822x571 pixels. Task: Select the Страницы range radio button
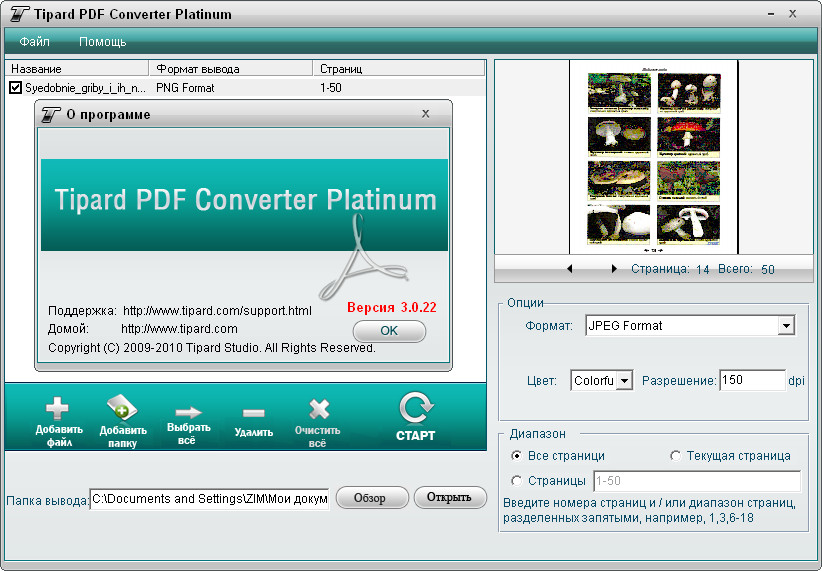coord(516,480)
